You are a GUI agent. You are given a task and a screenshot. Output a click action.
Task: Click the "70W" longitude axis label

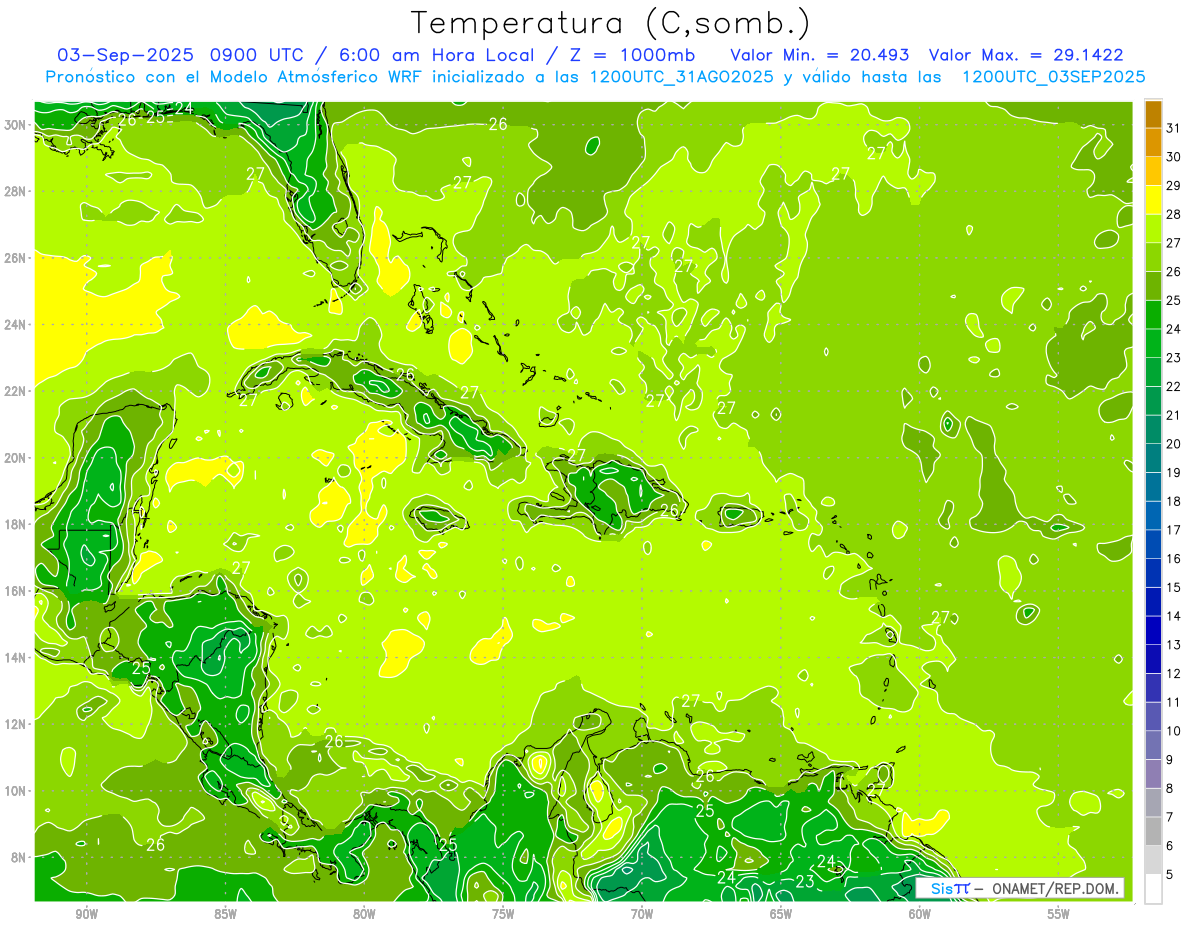click(642, 914)
